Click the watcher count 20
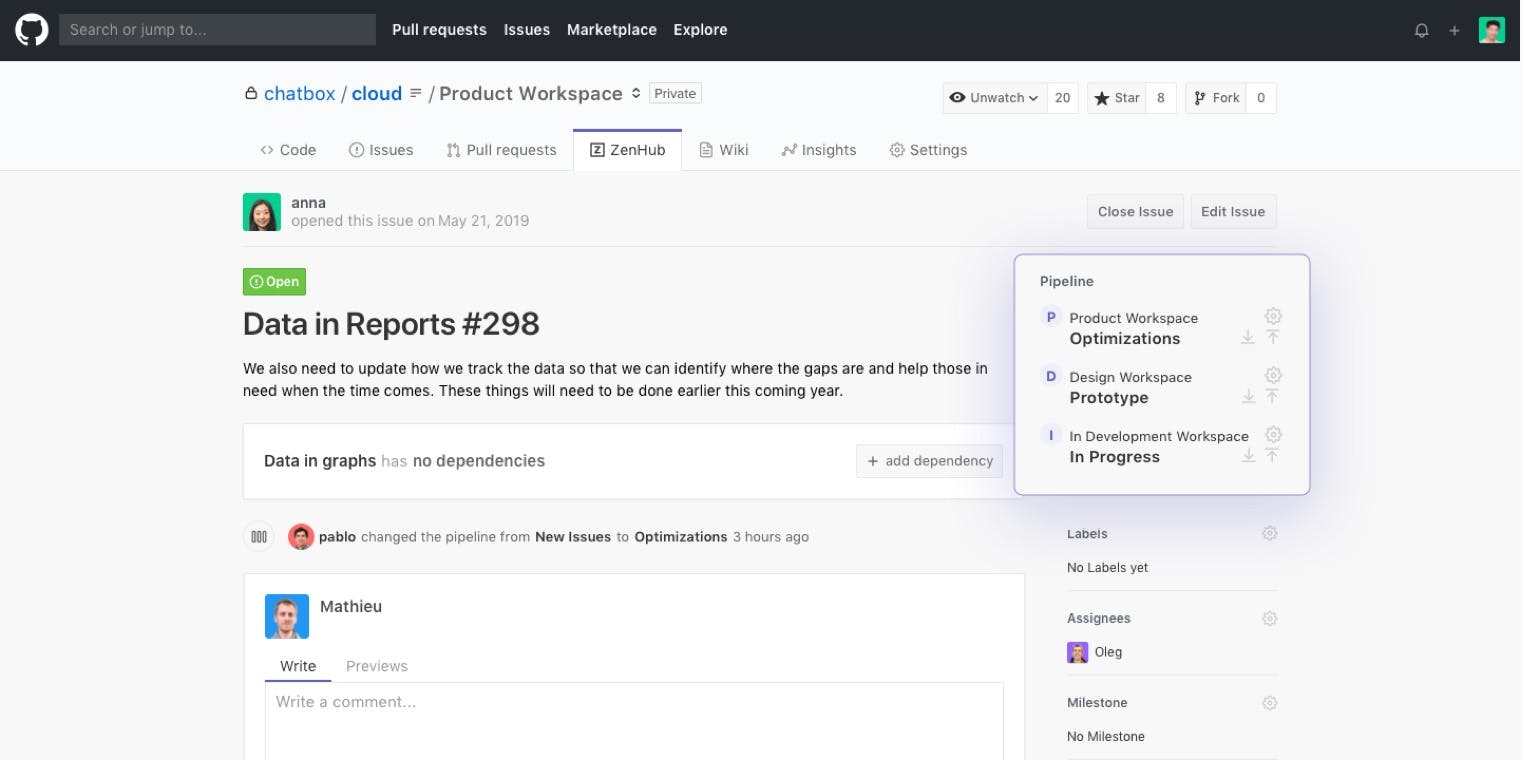 pyautogui.click(x=1063, y=98)
